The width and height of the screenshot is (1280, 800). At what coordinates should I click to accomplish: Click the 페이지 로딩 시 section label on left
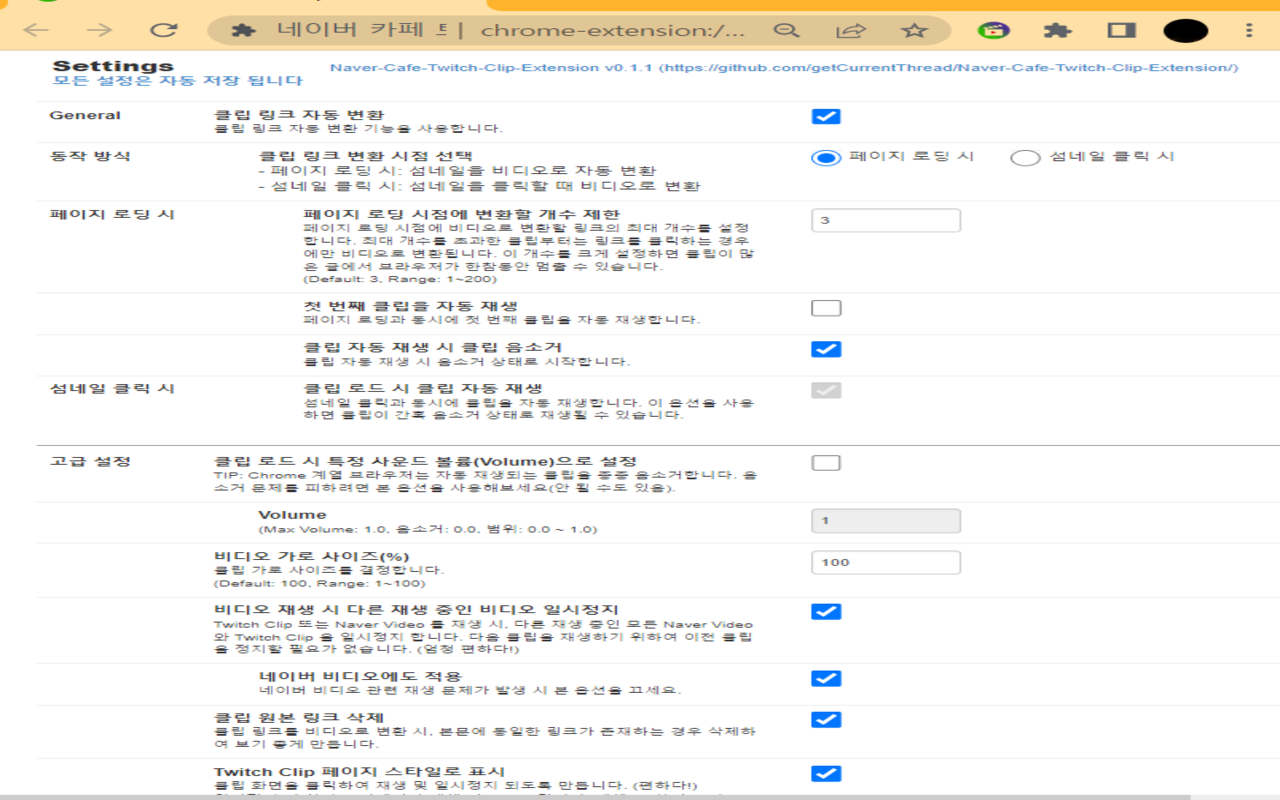[x=113, y=214]
